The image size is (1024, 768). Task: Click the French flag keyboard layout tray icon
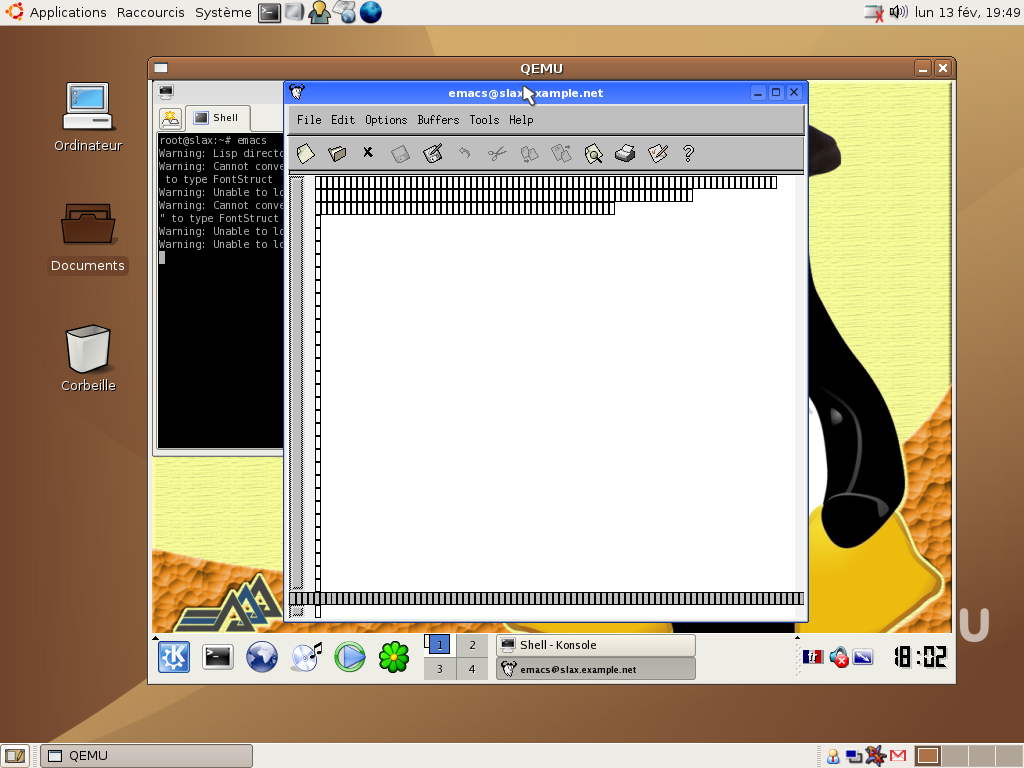812,657
